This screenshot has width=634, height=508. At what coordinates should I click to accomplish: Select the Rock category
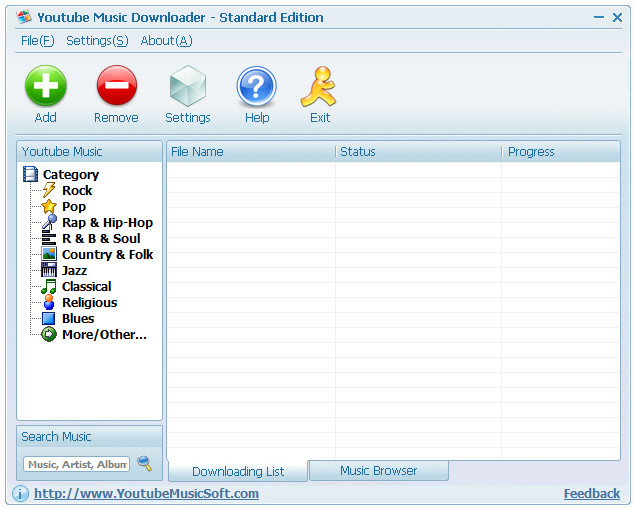point(77,190)
